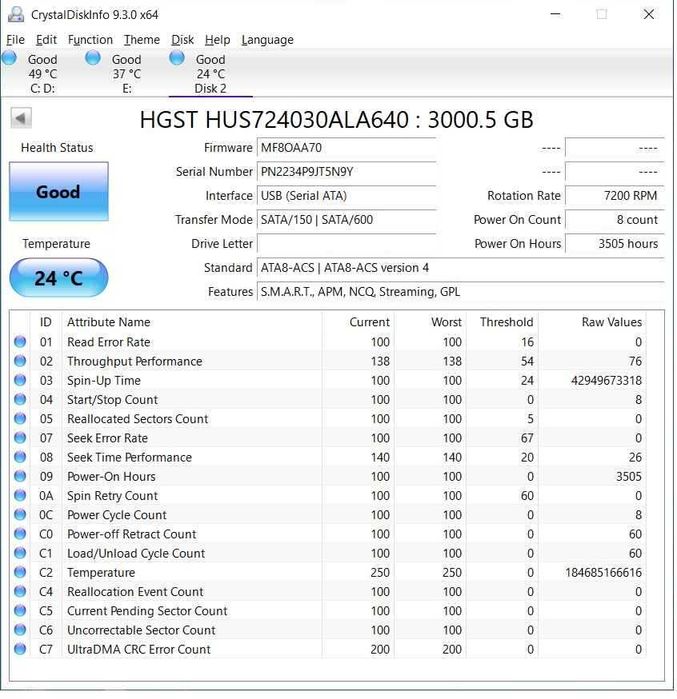Open the Help menu

(217, 40)
